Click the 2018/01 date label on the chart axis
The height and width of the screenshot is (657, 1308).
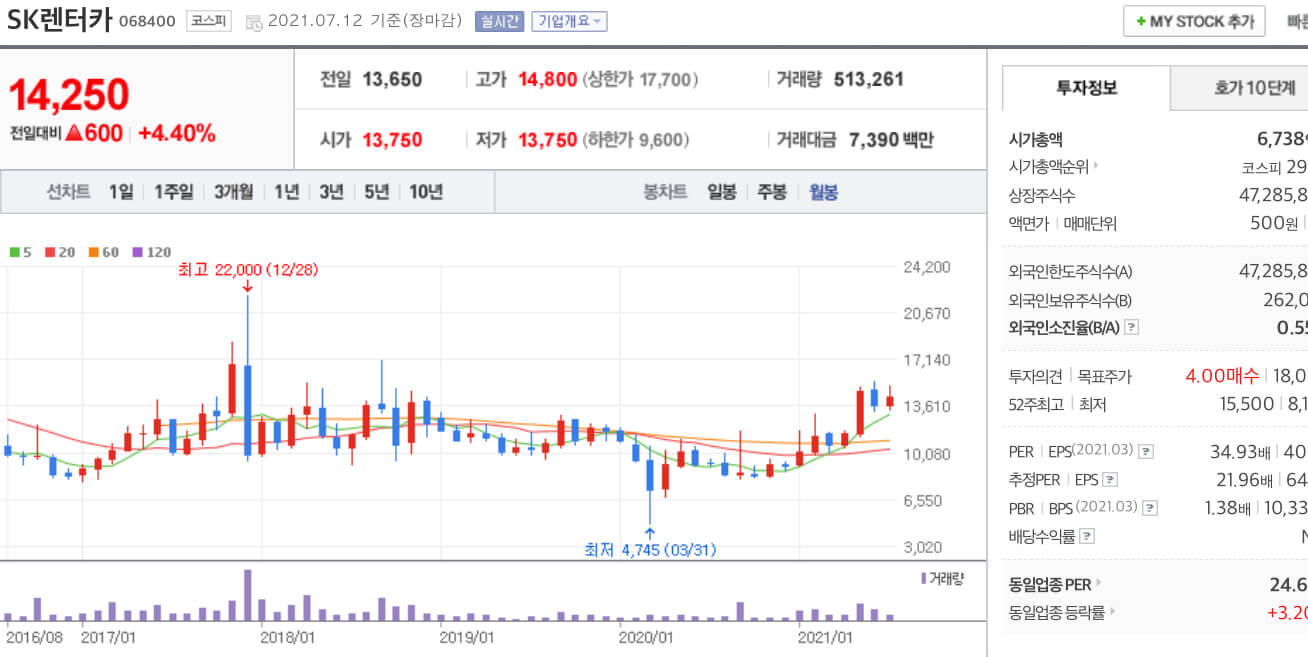(288, 636)
